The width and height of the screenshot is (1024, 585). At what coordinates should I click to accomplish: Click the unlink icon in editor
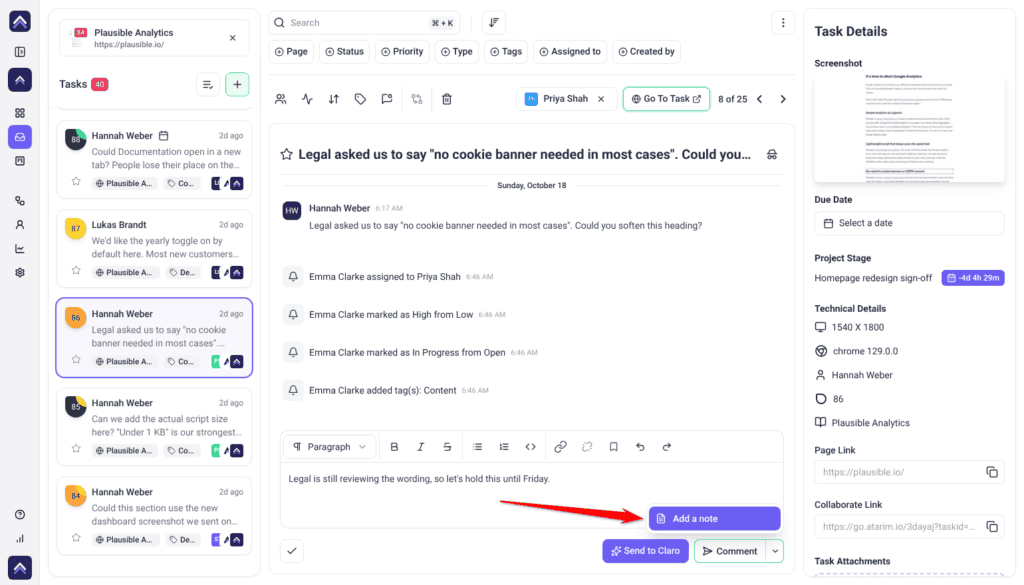pos(587,447)
